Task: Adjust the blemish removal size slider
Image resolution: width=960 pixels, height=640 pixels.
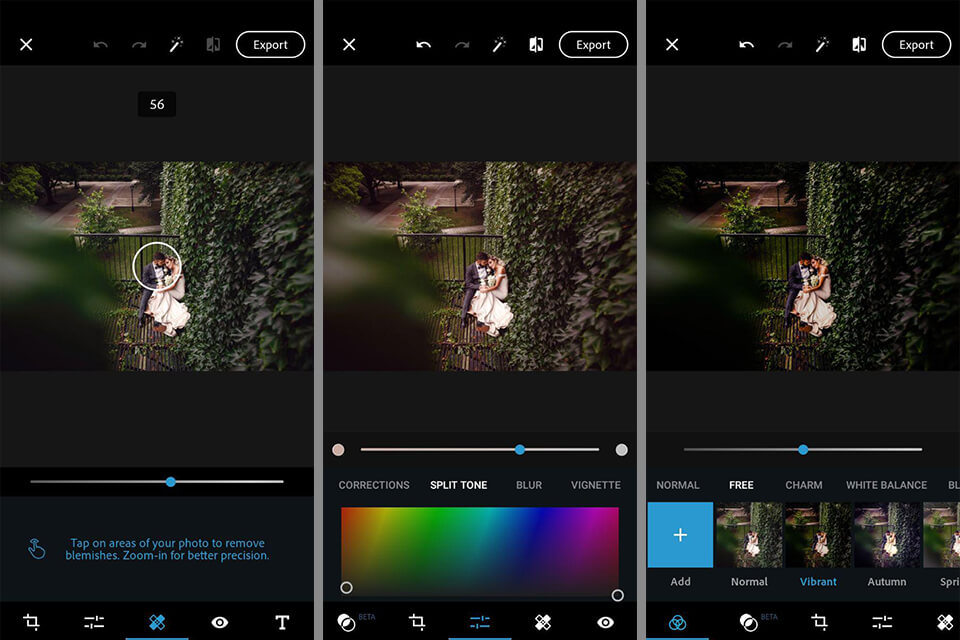Action: pos(170,482)
